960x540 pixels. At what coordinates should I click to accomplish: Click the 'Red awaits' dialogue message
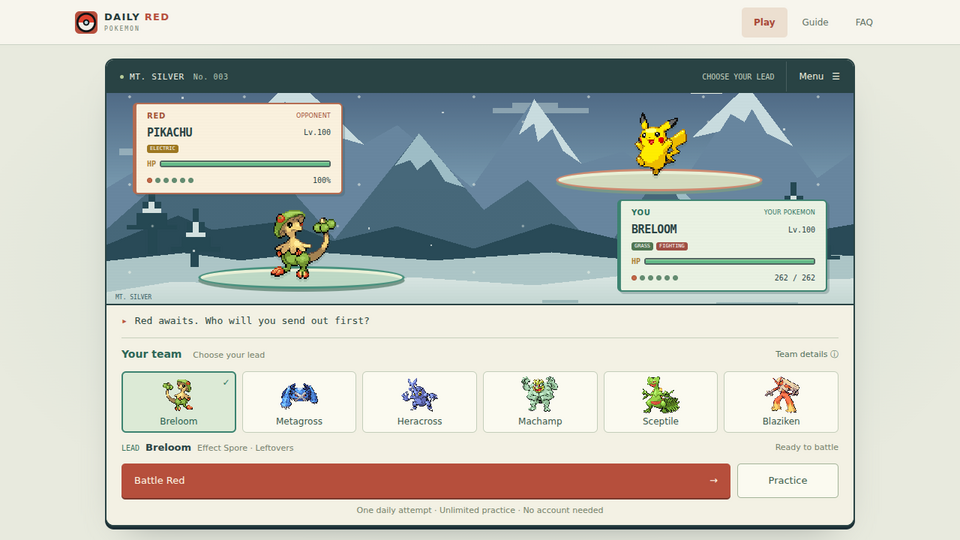[252, 321]
